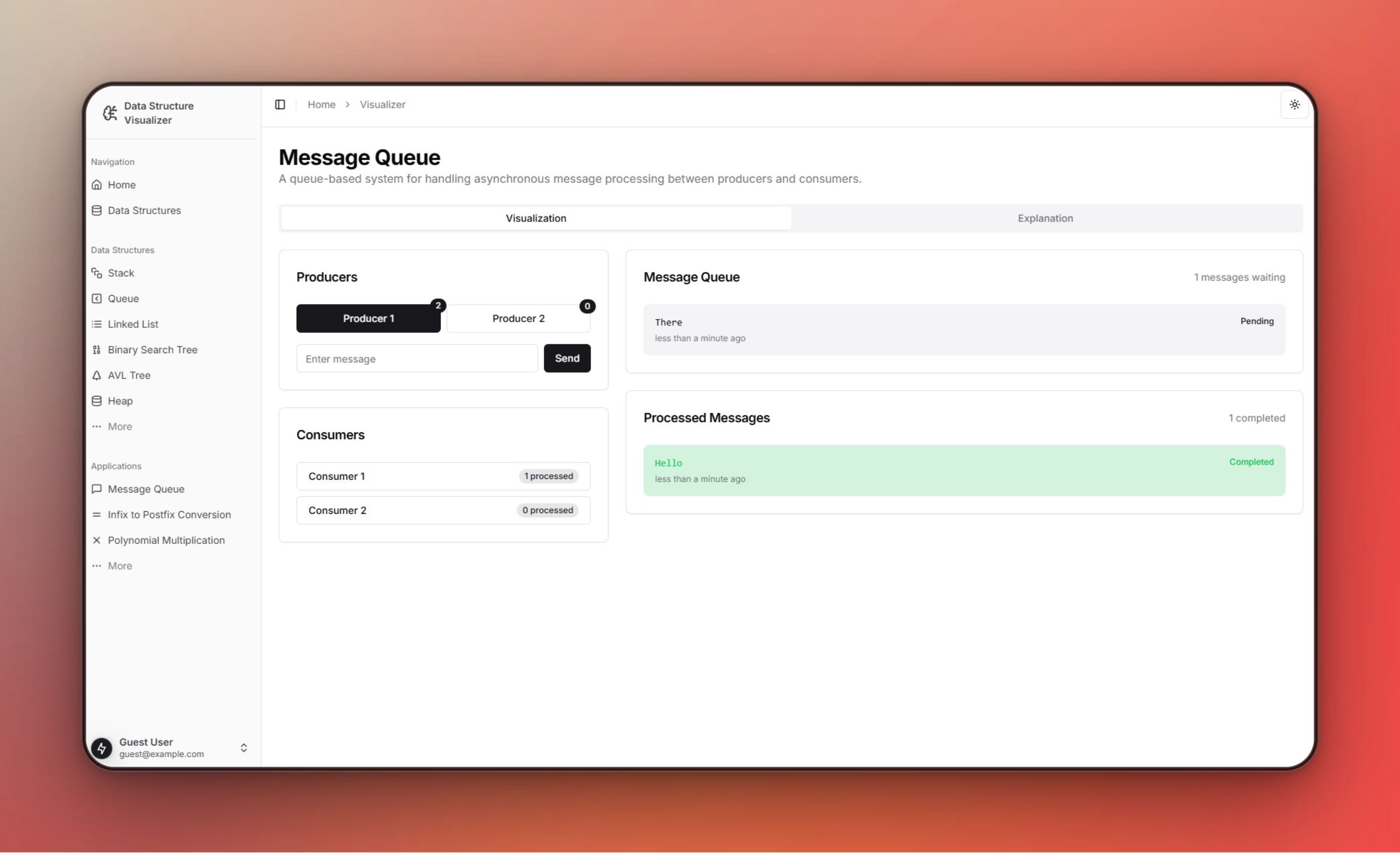Switch to the Explanation tab
Image resolution: width=1400 pixels, height=853 pixels.
(1045, 218)
